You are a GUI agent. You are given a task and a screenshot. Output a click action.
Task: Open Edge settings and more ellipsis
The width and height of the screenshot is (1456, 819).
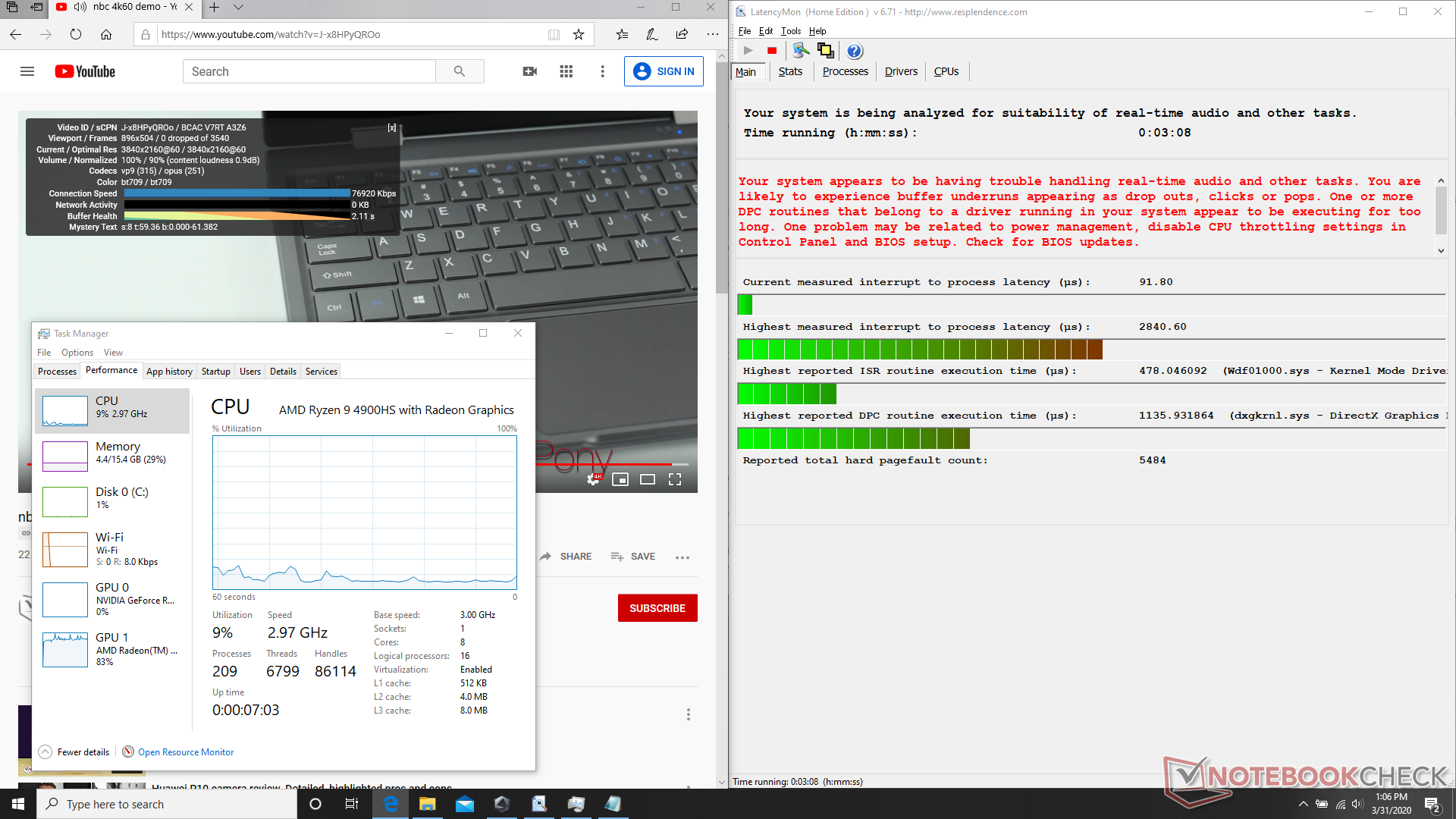coord(712,34)
